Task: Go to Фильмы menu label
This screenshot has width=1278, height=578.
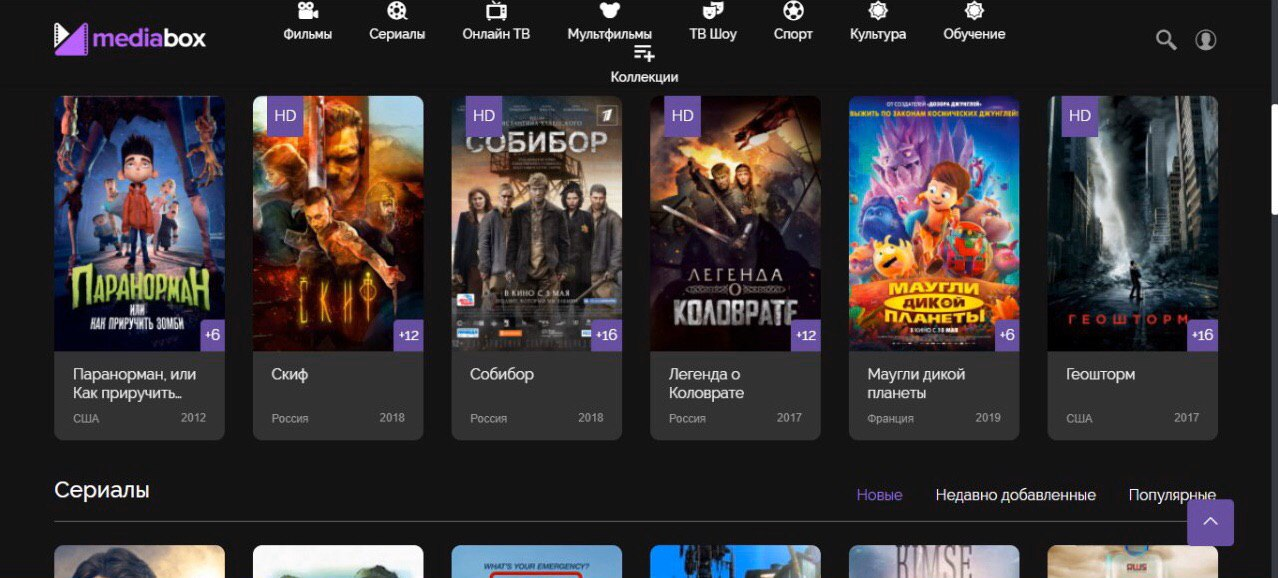Action: (308, 34)
